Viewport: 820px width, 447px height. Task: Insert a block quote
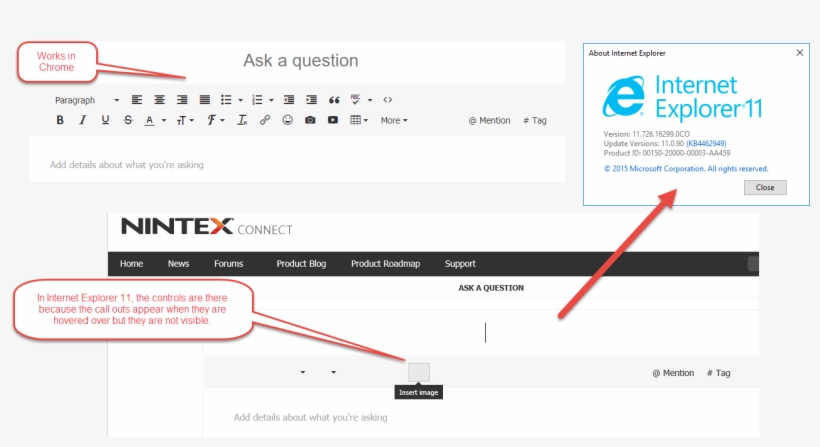(334, 100)
